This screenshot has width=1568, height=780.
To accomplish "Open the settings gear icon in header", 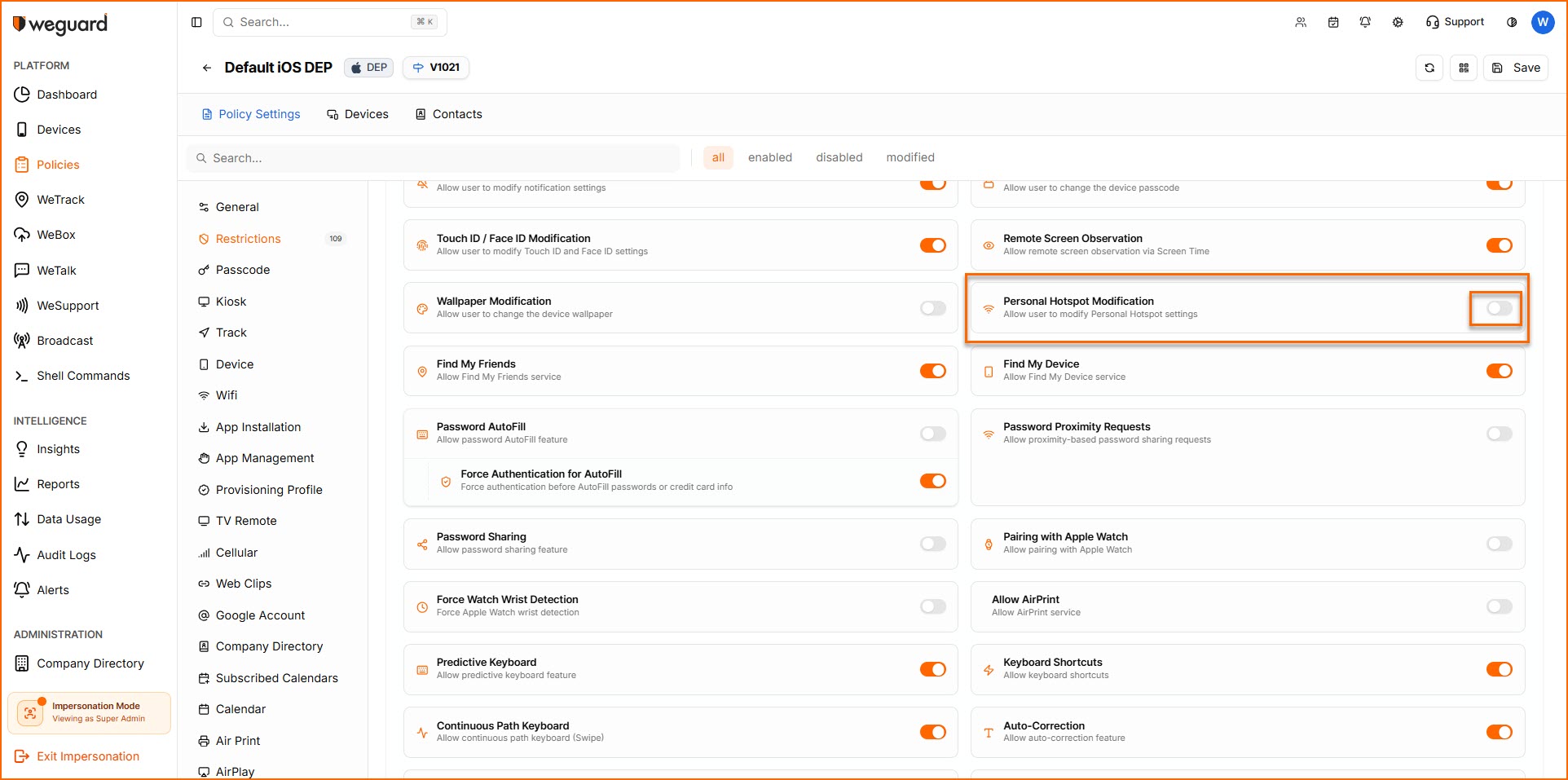I will pos(1398,22).
